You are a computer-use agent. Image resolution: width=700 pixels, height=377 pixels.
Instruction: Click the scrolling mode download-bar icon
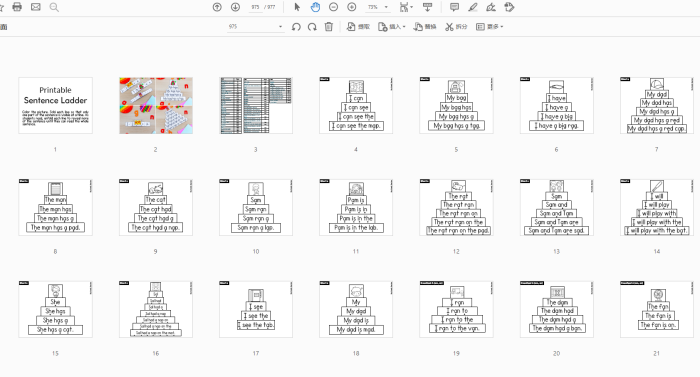pos(427,7)
